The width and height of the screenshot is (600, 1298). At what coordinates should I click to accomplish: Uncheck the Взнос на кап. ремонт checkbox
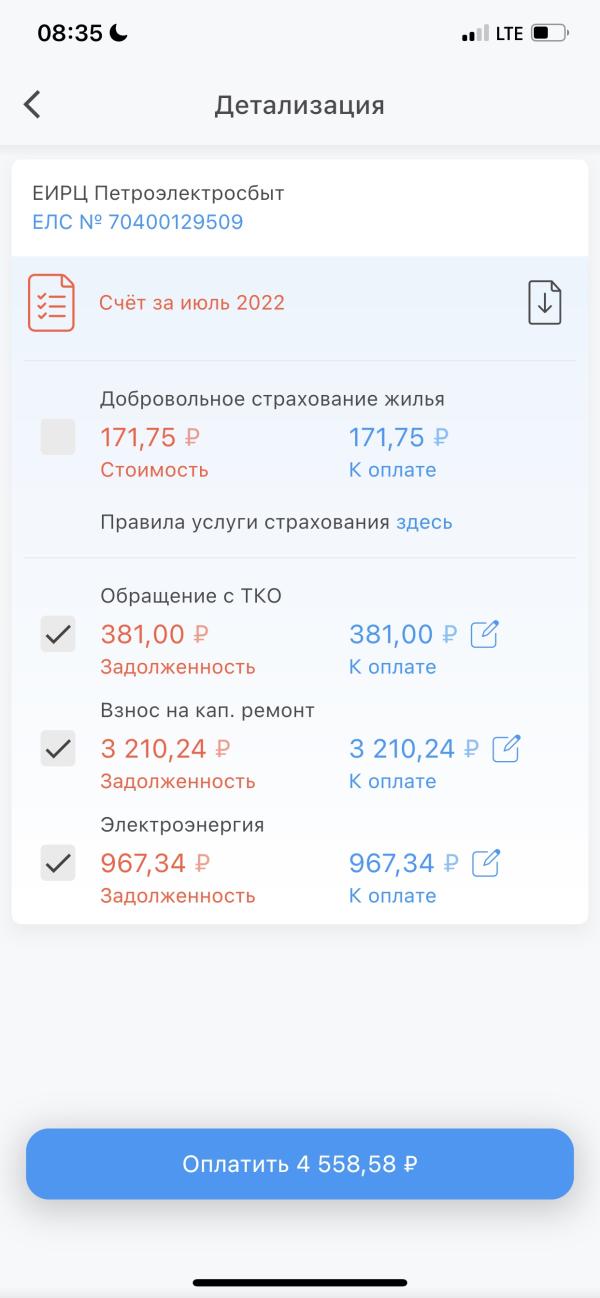tap(58, 748)
